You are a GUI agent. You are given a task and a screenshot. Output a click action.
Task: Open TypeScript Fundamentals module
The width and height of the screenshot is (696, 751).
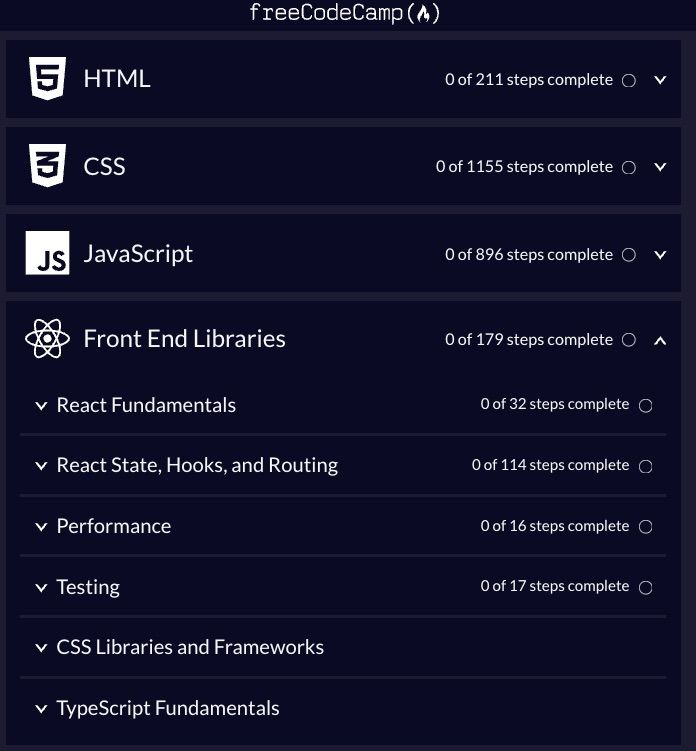tap(168, 708)
